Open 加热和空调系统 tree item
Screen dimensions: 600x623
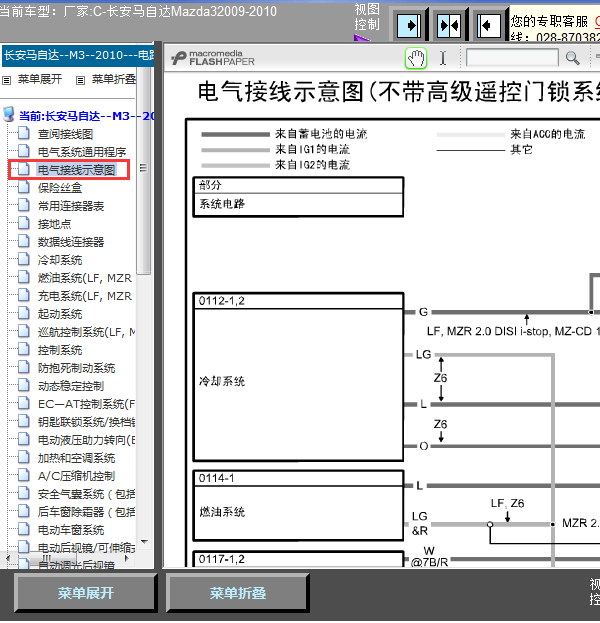click(x=76, y=458)
